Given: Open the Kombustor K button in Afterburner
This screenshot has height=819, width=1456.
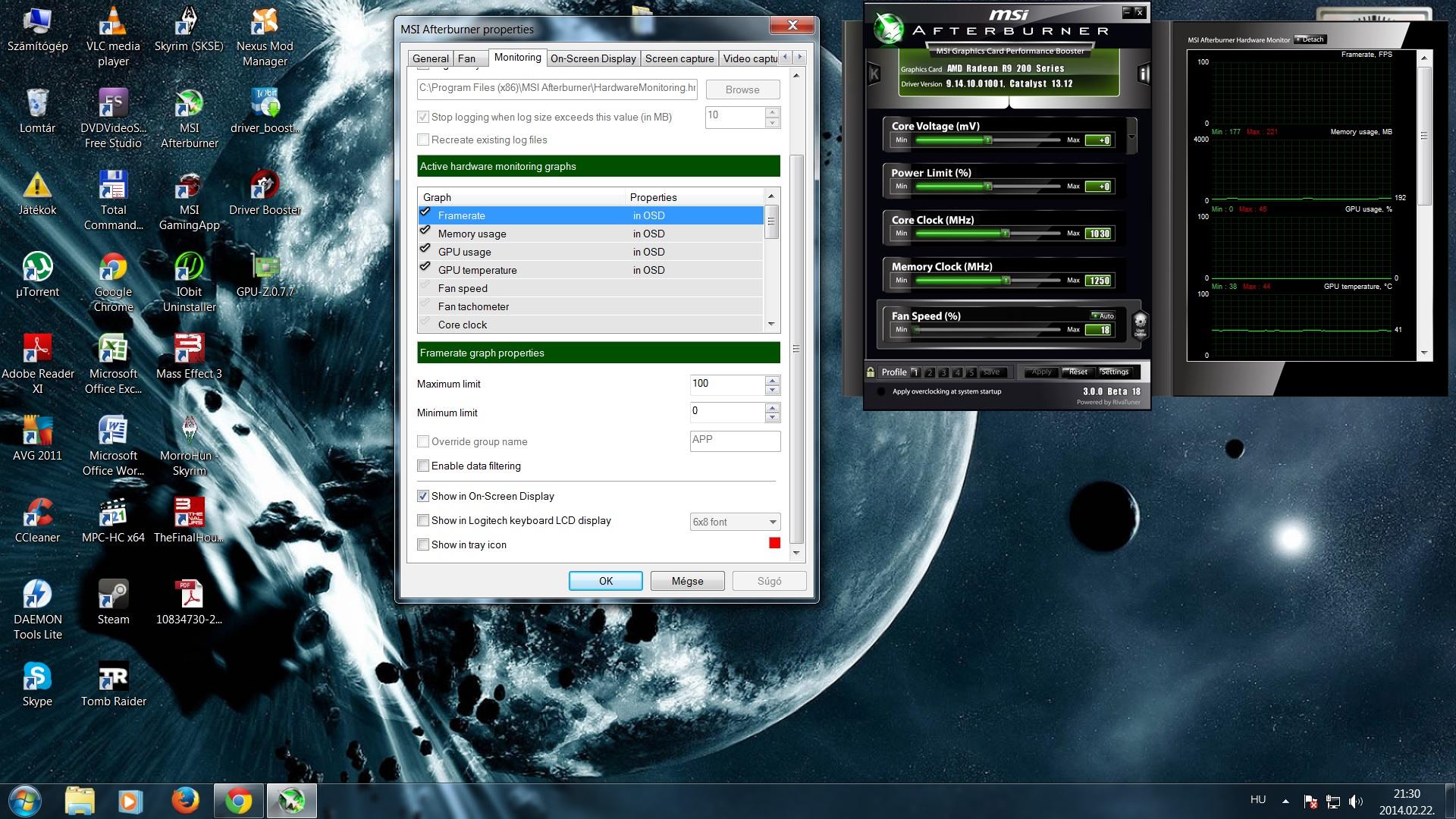Looking at the screenshot, I should tap(874, 74).
